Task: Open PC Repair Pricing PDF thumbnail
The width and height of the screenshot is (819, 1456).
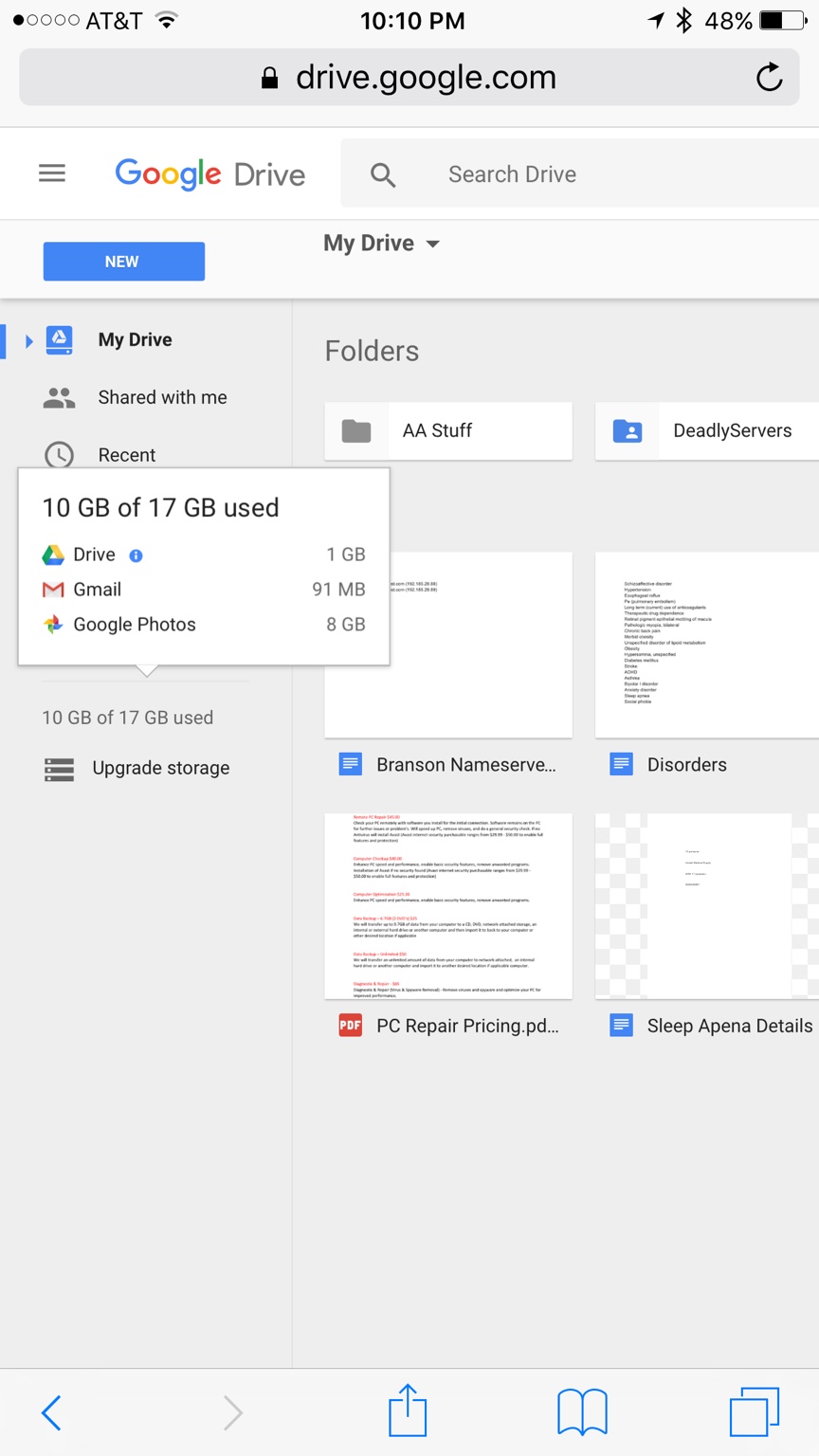Action: click(448, 905)
